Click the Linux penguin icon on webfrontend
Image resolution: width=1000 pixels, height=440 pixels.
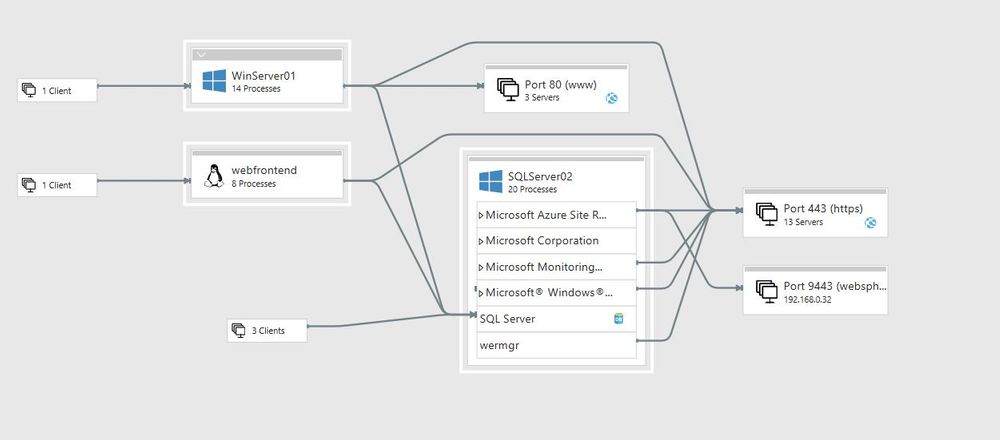214,176
